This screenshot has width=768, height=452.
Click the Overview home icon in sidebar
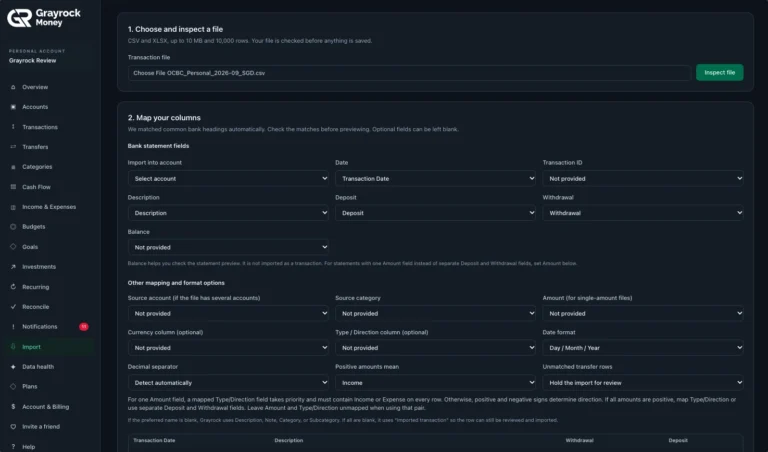13,87
